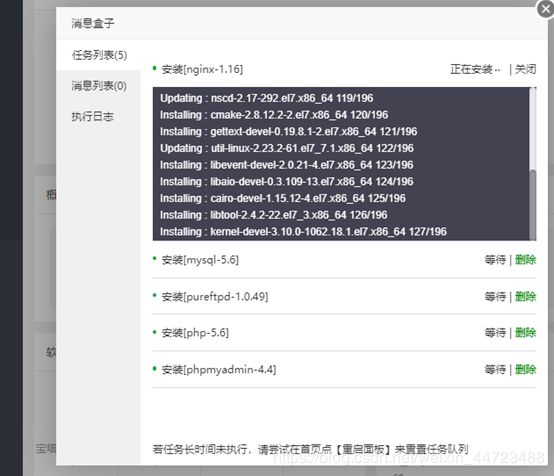Close the message box dialog with X icon
The image size is (554, 476).
point(545,9)
